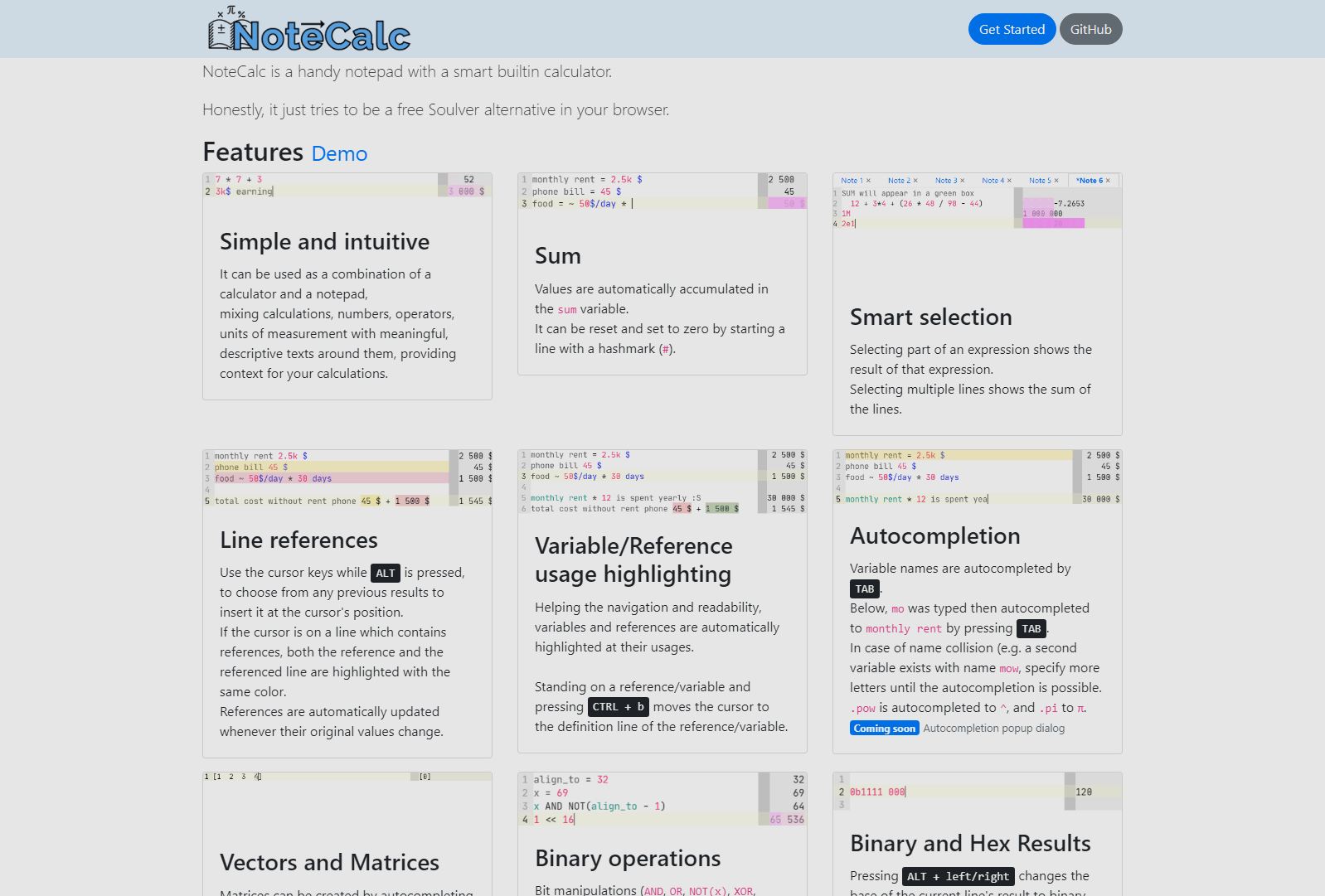
Task: Click the TAB badge after 'autocompleted by'
Action: click(x=865, y=588)
